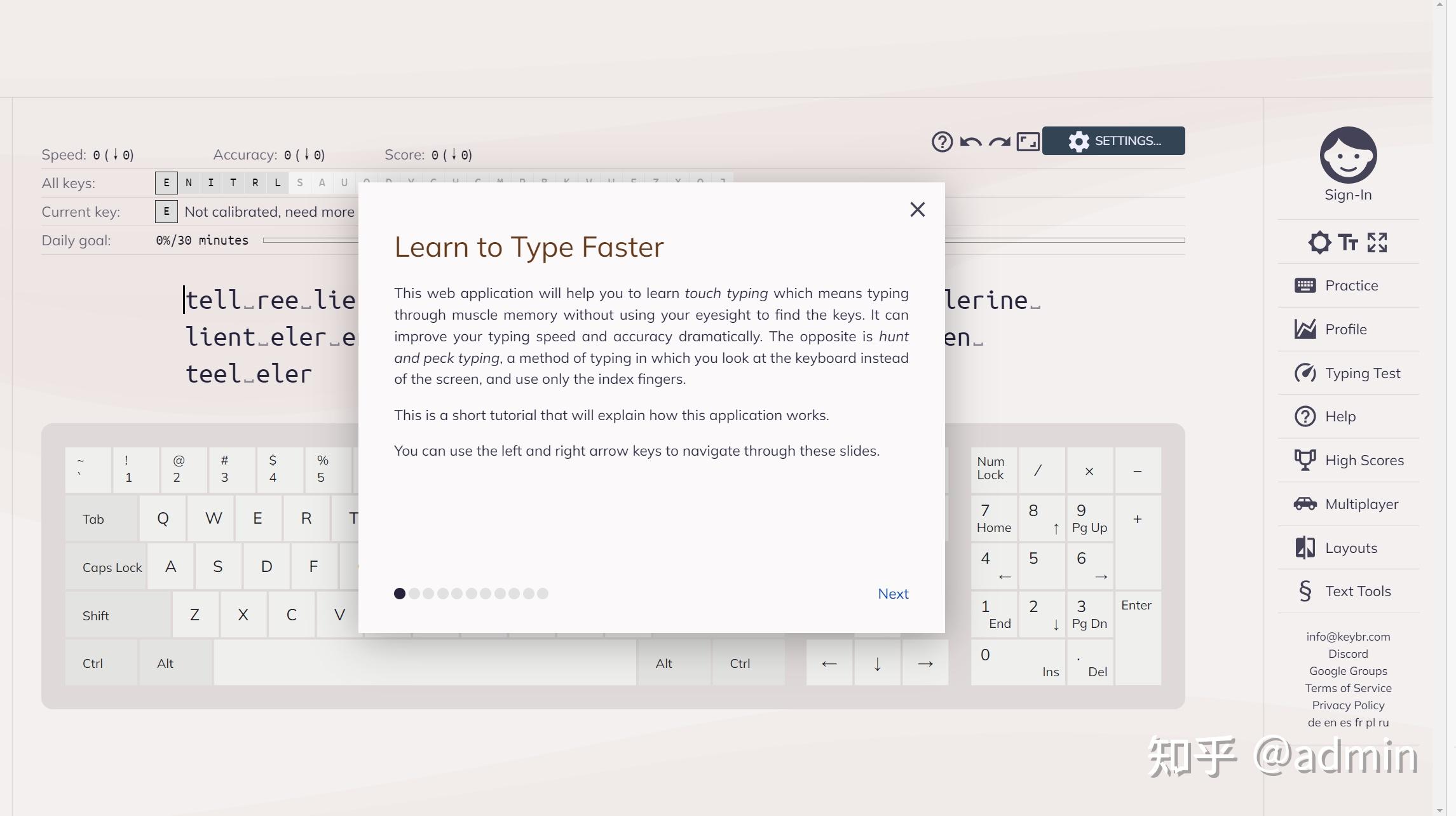
Task: Select the second slide indicator dot
Action: pyautogui.click(x=414, y=594)
